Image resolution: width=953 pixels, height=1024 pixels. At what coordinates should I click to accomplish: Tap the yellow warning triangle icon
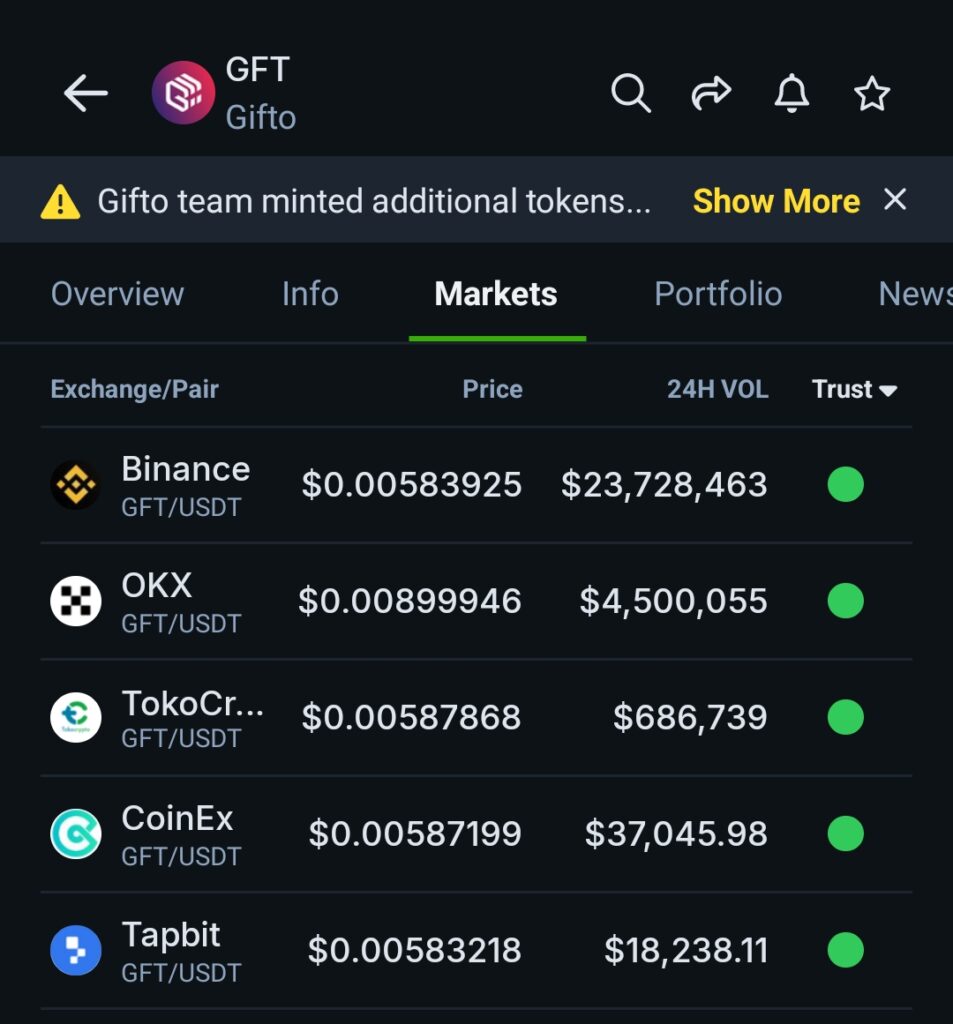[60, 201]
